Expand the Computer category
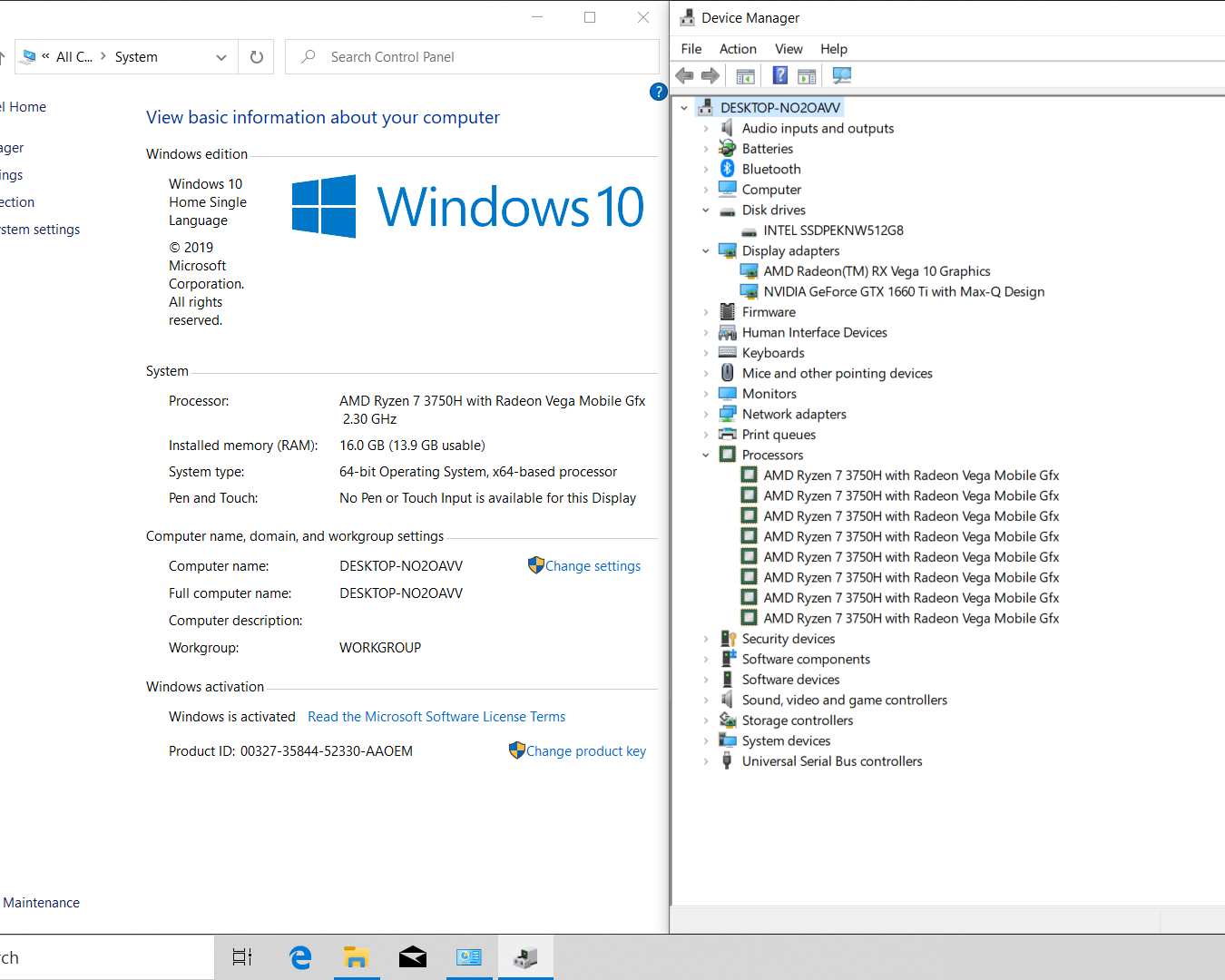Image resolution: width=1225 pixels, height=980 pixels. click(706, 190)
